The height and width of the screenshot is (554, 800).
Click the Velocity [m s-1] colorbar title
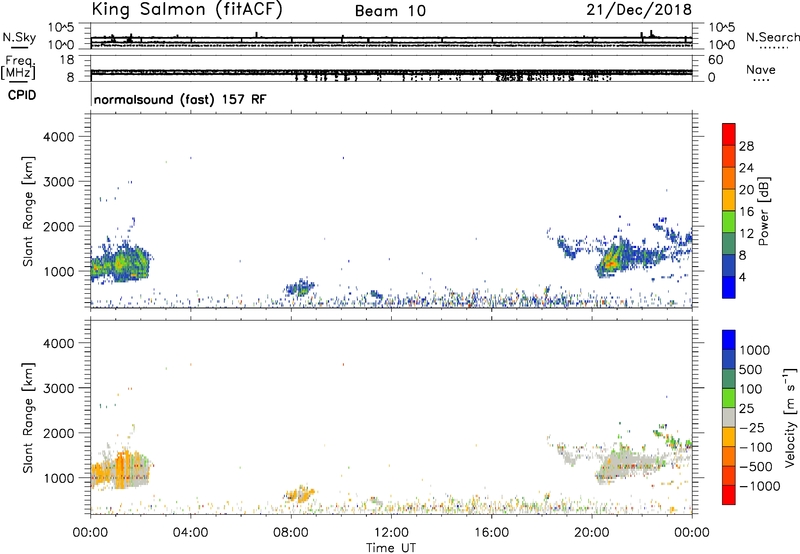tap(790, 417)
